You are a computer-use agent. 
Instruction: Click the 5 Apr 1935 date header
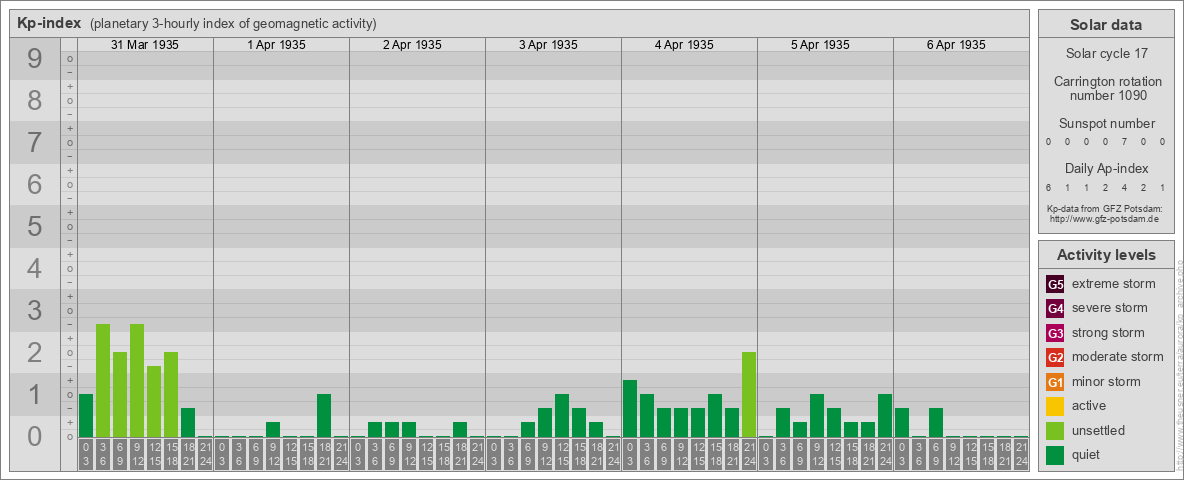tap(820, 45)
